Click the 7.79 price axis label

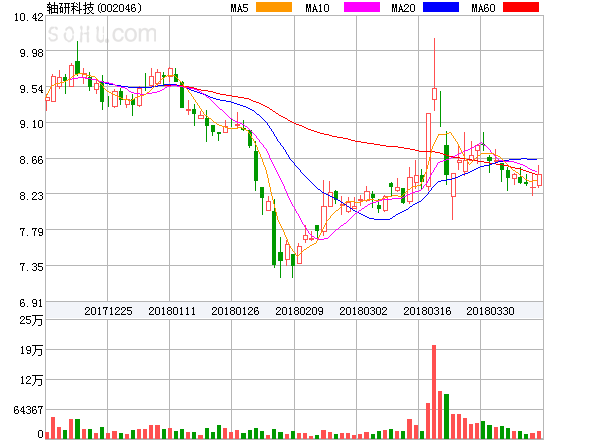click(32, 232)
